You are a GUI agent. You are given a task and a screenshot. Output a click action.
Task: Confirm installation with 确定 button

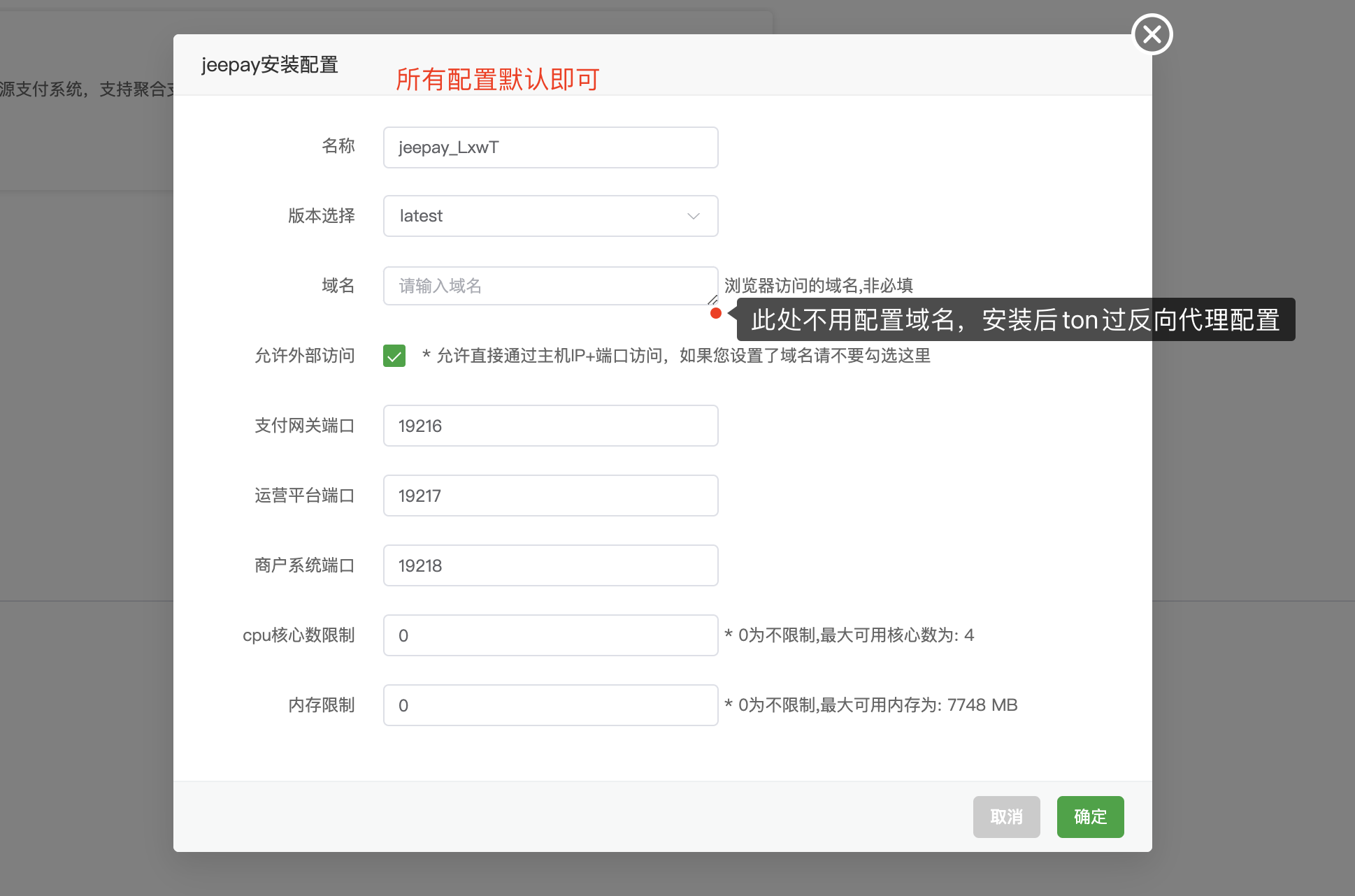(1090, 817)
